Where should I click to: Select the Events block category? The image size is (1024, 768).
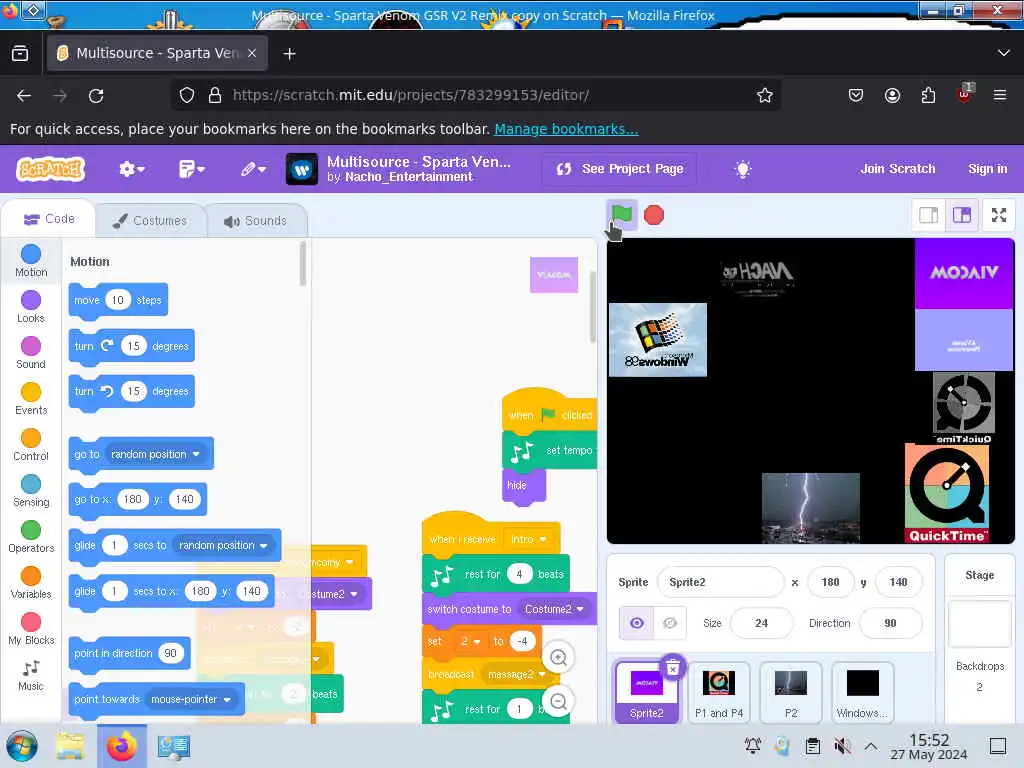(31, 399)
